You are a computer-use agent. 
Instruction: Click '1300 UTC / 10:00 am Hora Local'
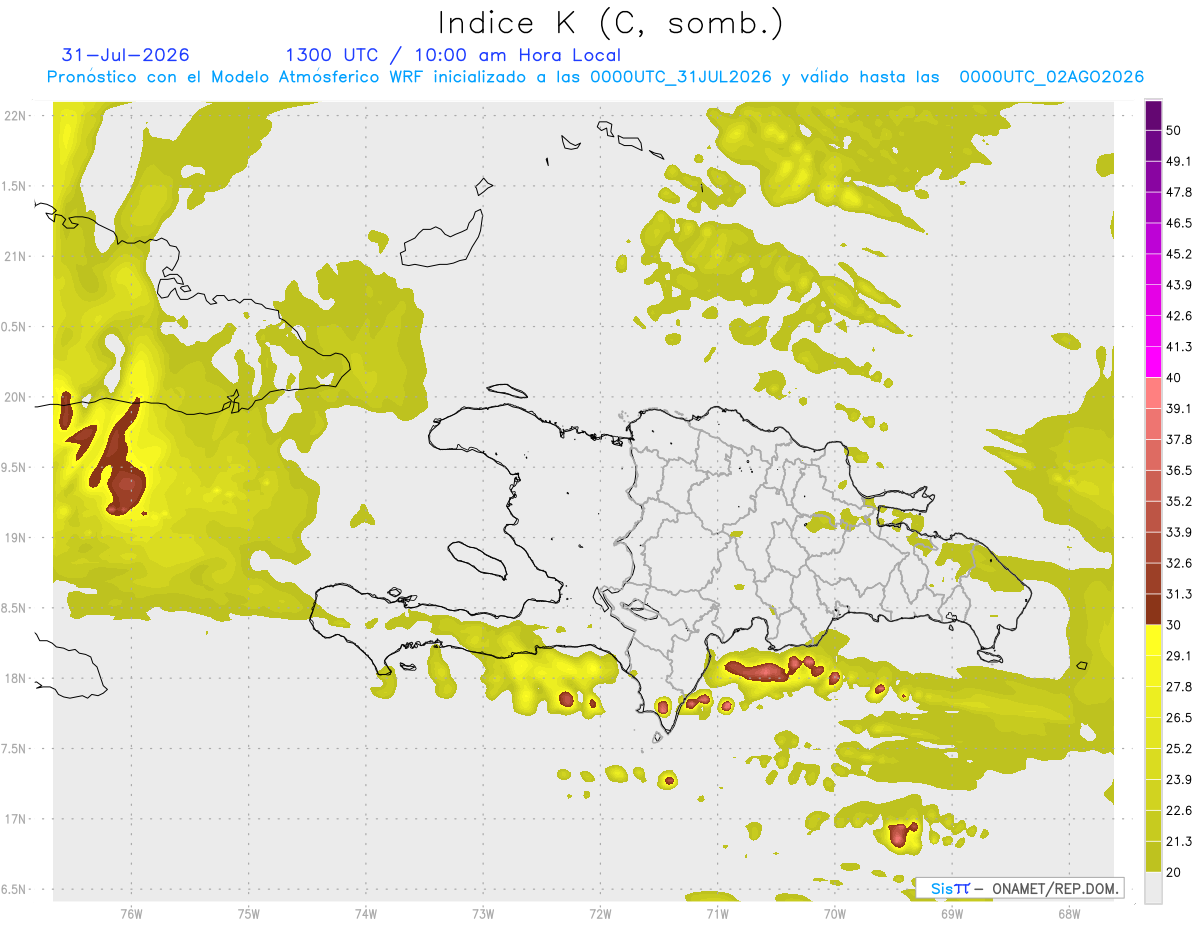point(453,56)
